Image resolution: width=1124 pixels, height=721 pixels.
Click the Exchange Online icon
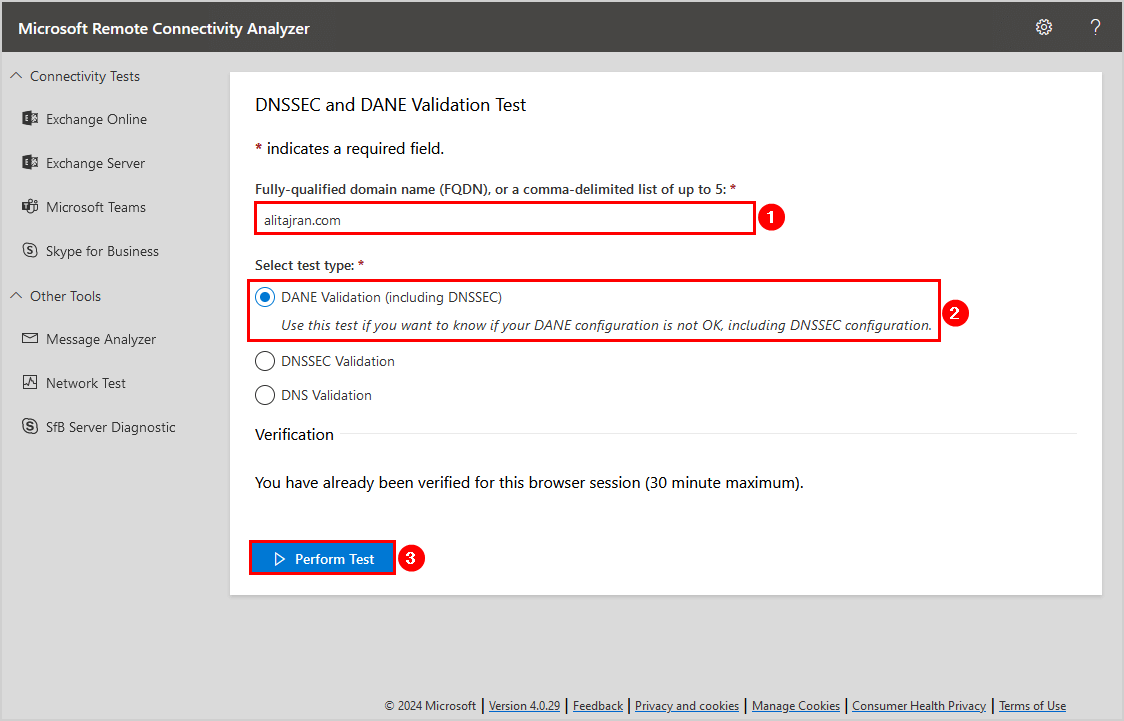[30, 119]
